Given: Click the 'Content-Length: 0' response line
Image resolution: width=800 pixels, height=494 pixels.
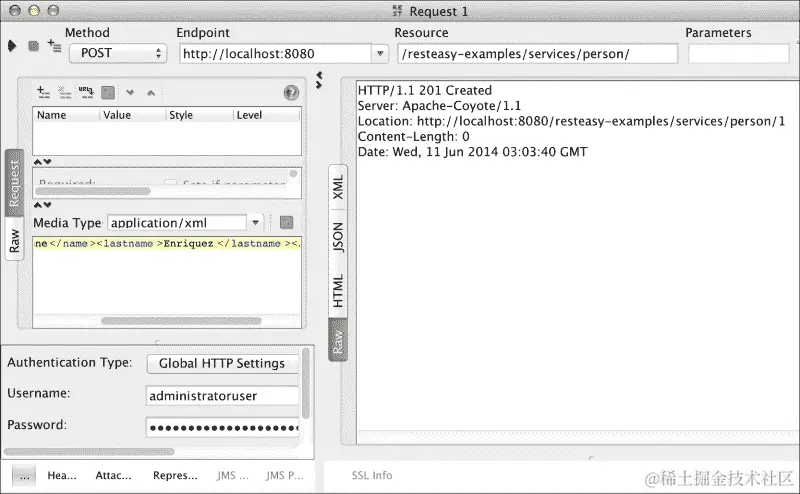Looking at the screenshot, I should pos(413,136).
